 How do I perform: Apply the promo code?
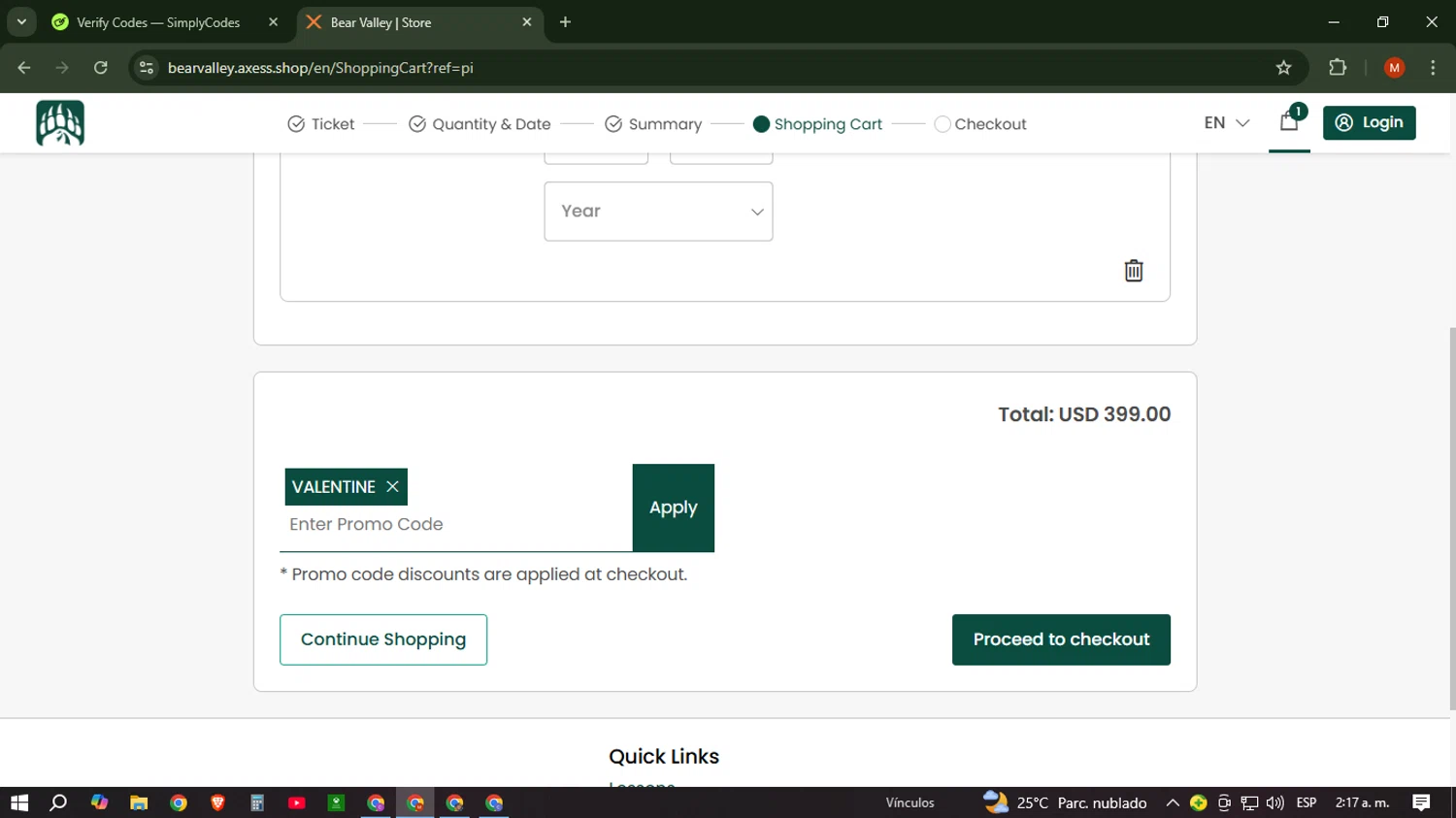coord(674,507)
